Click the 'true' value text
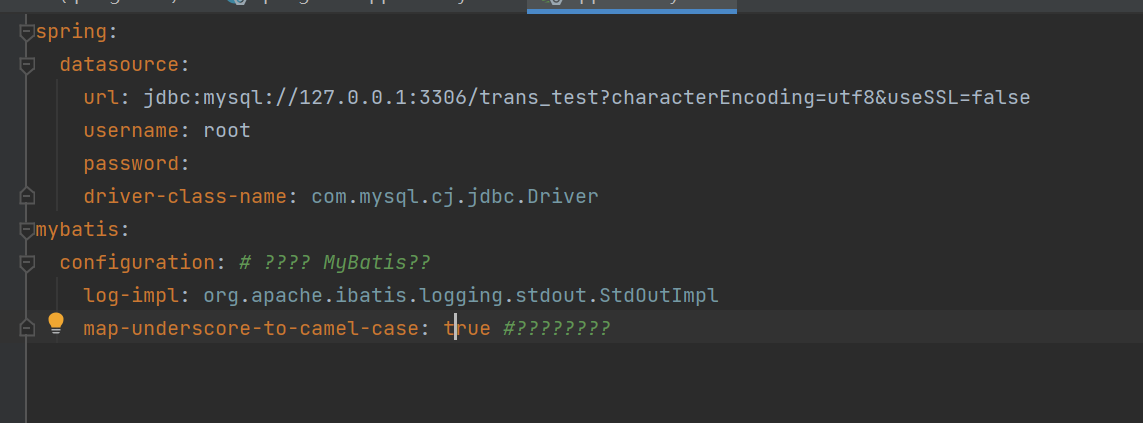This screenshot has width=1143, height=423. coord(467,328)
